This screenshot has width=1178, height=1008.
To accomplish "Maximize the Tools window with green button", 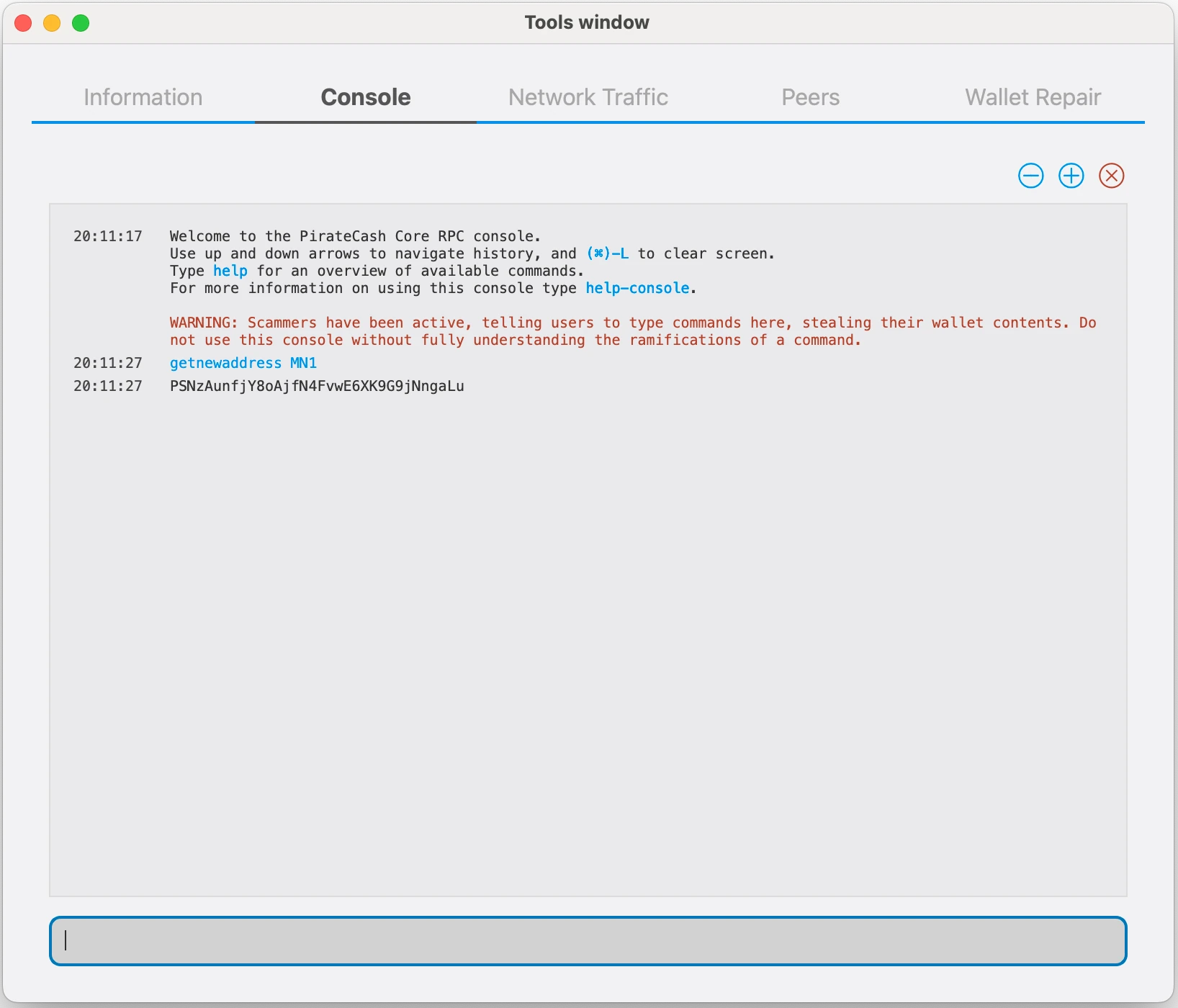I will 81,23.
